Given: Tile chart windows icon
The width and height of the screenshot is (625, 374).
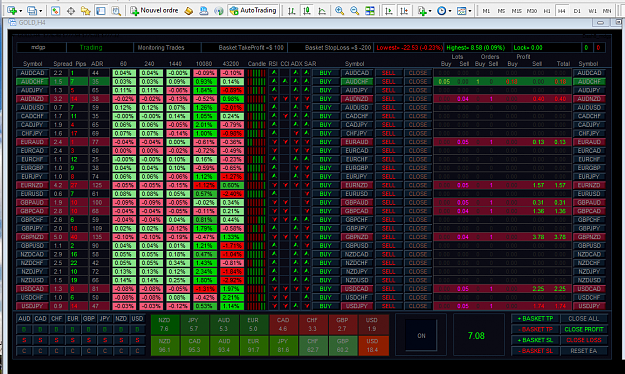Looking at the screenshot, I should [370, 11].
